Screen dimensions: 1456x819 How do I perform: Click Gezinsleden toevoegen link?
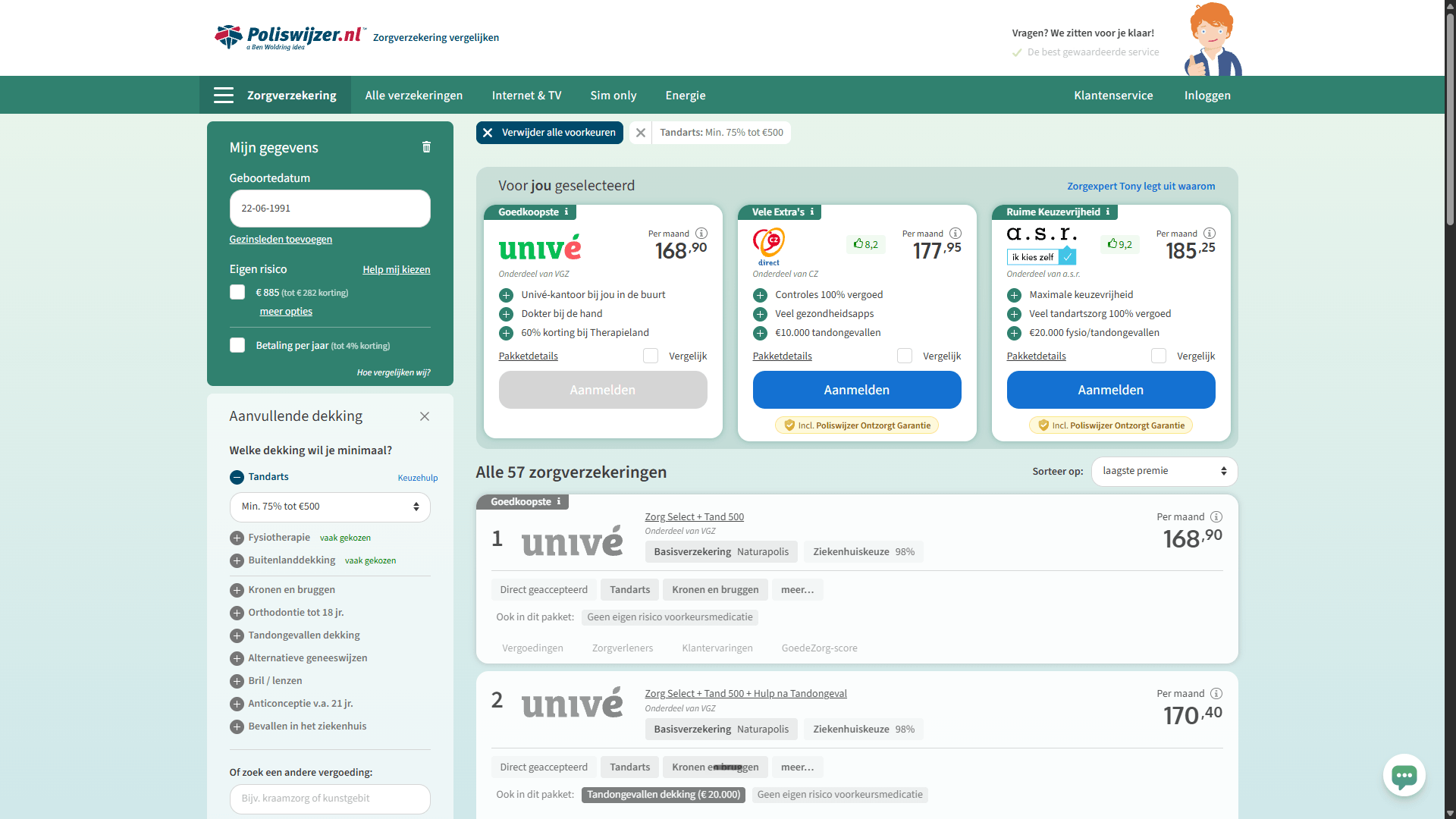[281, 240]
